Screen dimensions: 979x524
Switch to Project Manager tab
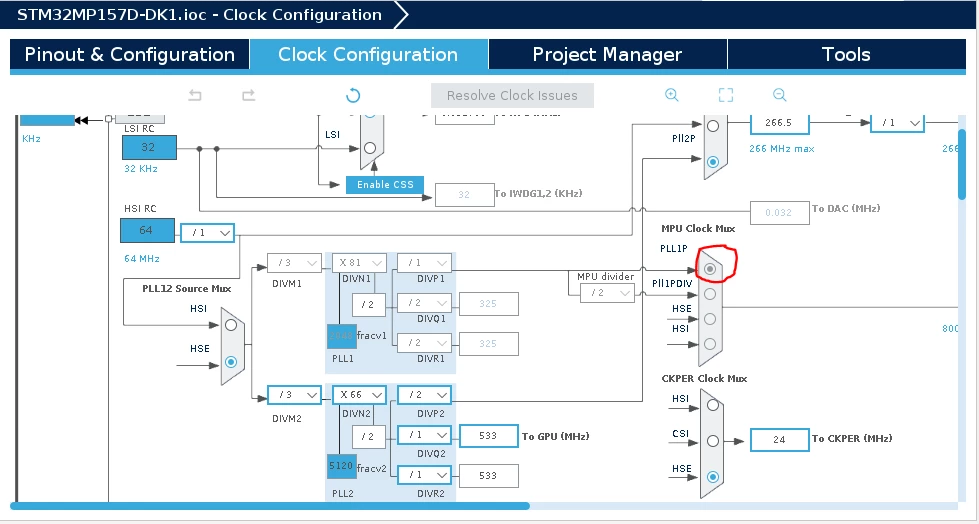click(608, 54)
